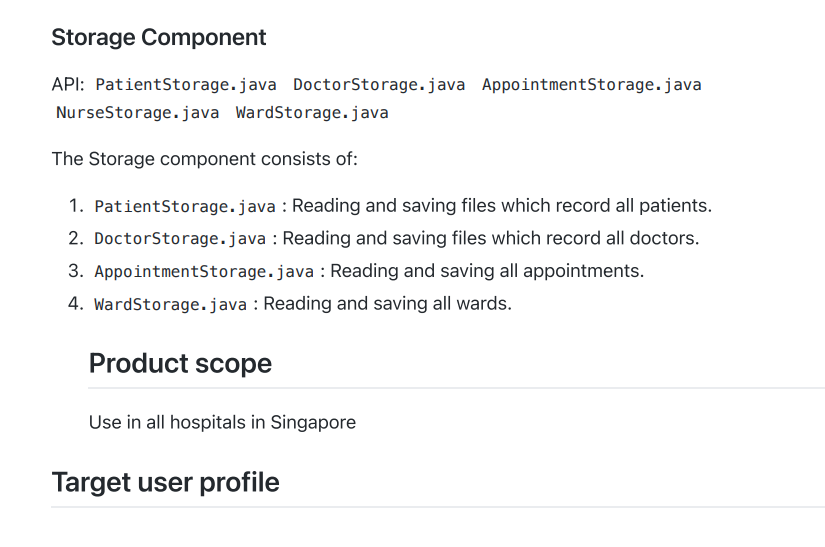Click "Reading and saving all wards" text
Viewport: 825px width, 547px height.
click(x=387, y=303)
